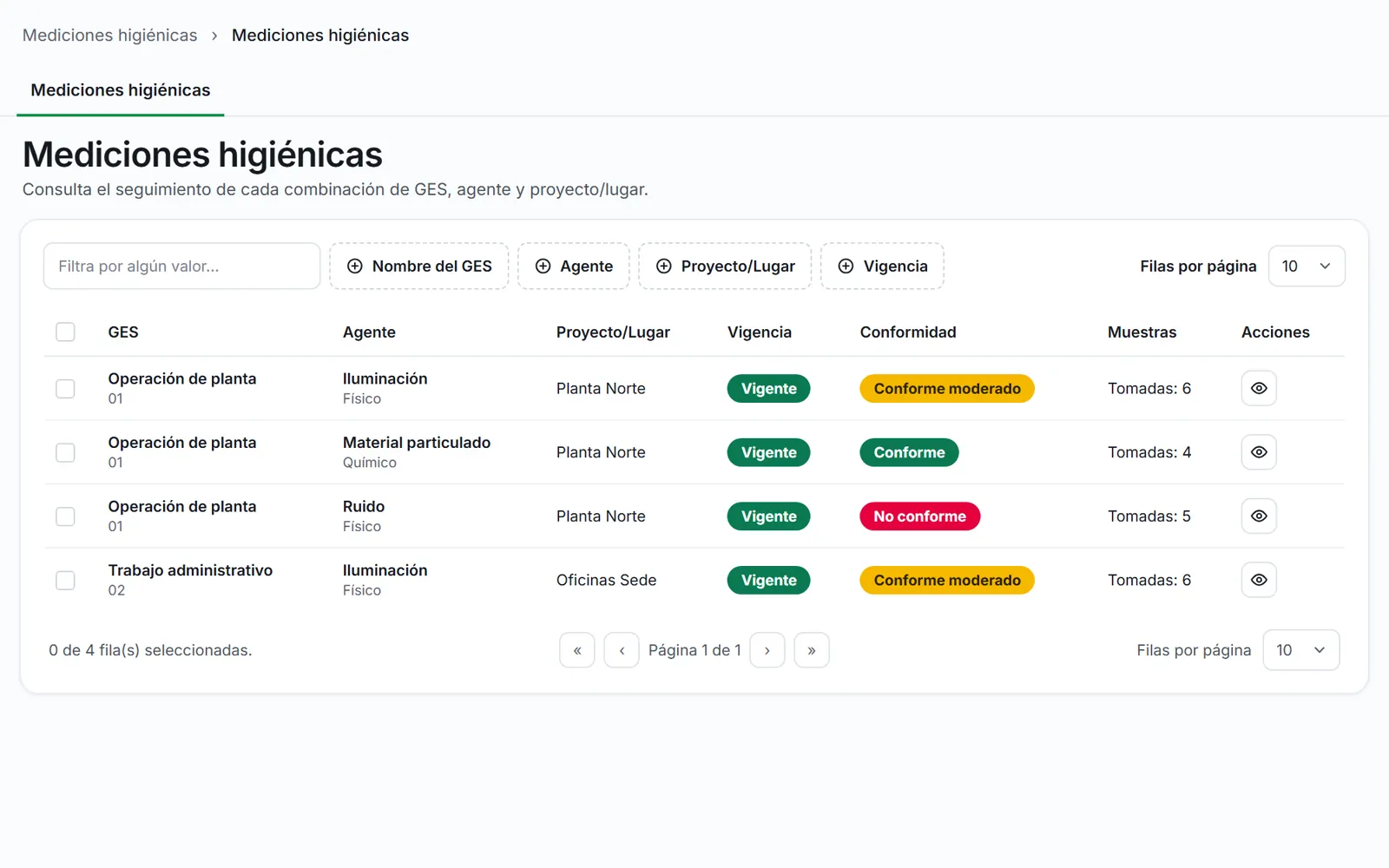Go to previous page arrow
The height and width of the screenshot is (868, 1389).
pyautogui.click(x=622, y=650)
